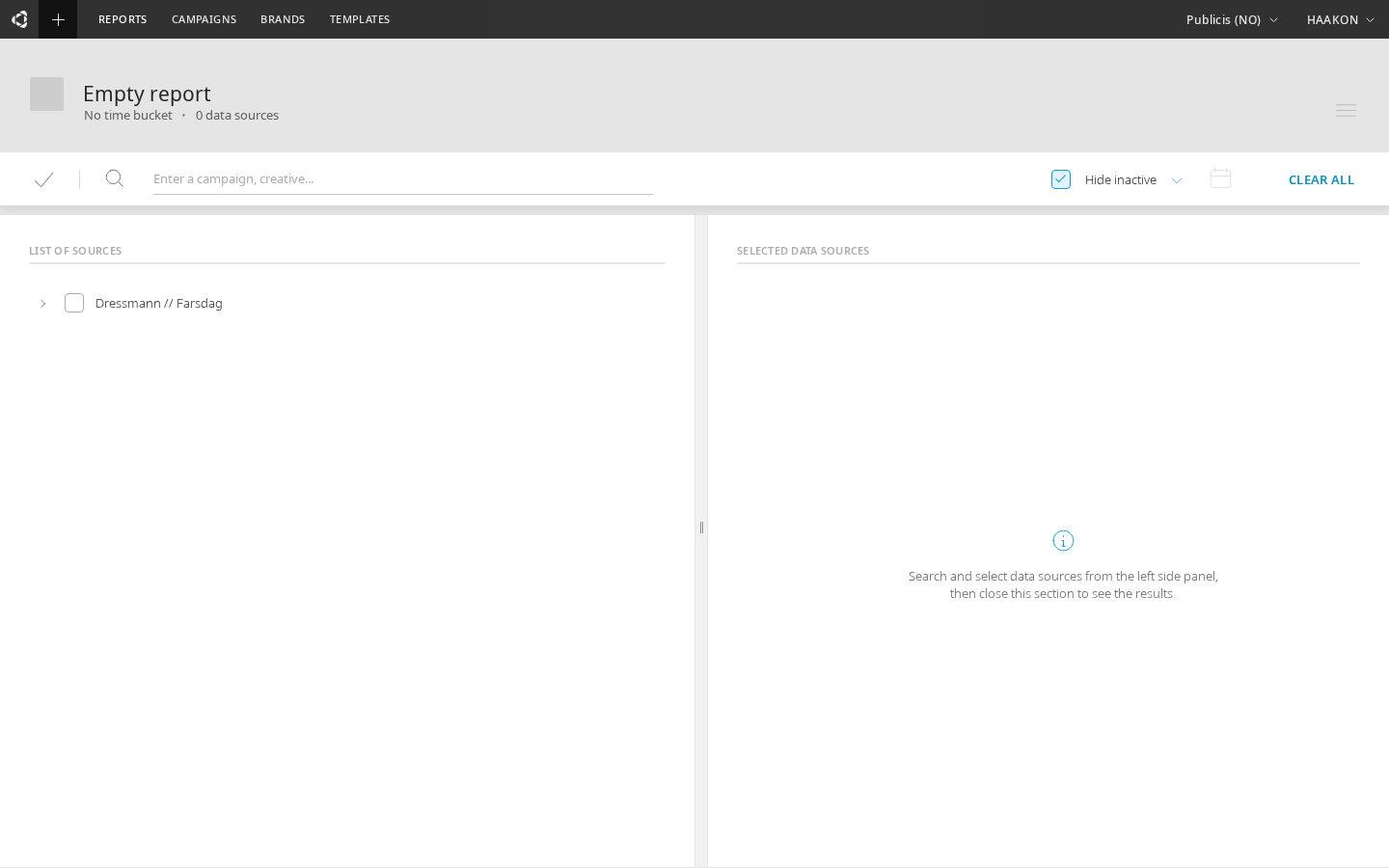The height and width of the screenshot is (868, 1389).
Task: Click the report thumbnail placeholder square
Action: point(46,94)
